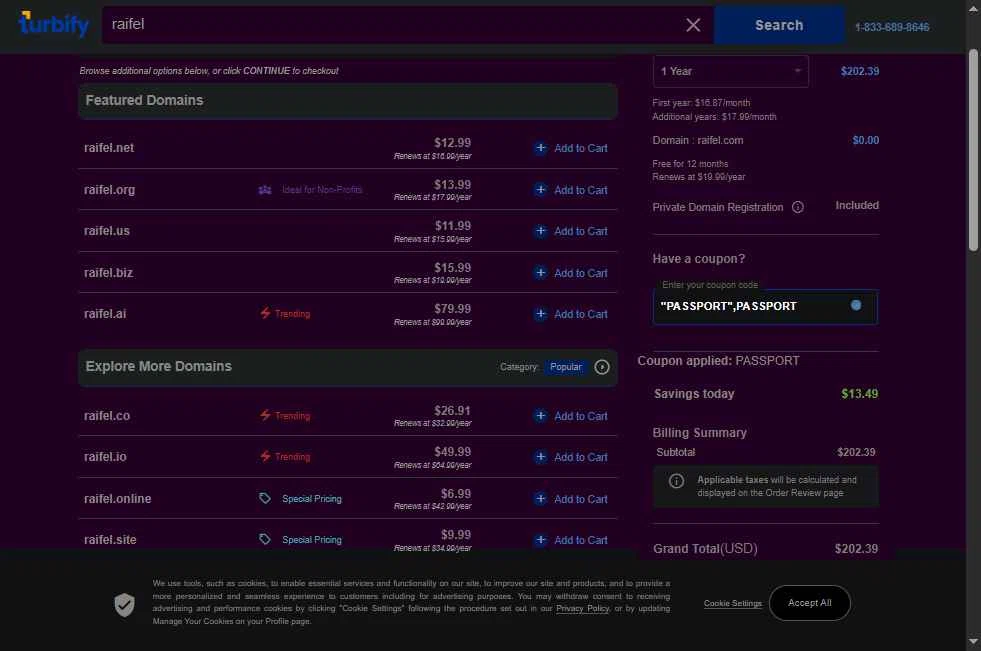This screenshot has height=651, width=981.
Task: Plus icon to add raifel.biz
Action: pyautogui.click(x=541, y=273)
